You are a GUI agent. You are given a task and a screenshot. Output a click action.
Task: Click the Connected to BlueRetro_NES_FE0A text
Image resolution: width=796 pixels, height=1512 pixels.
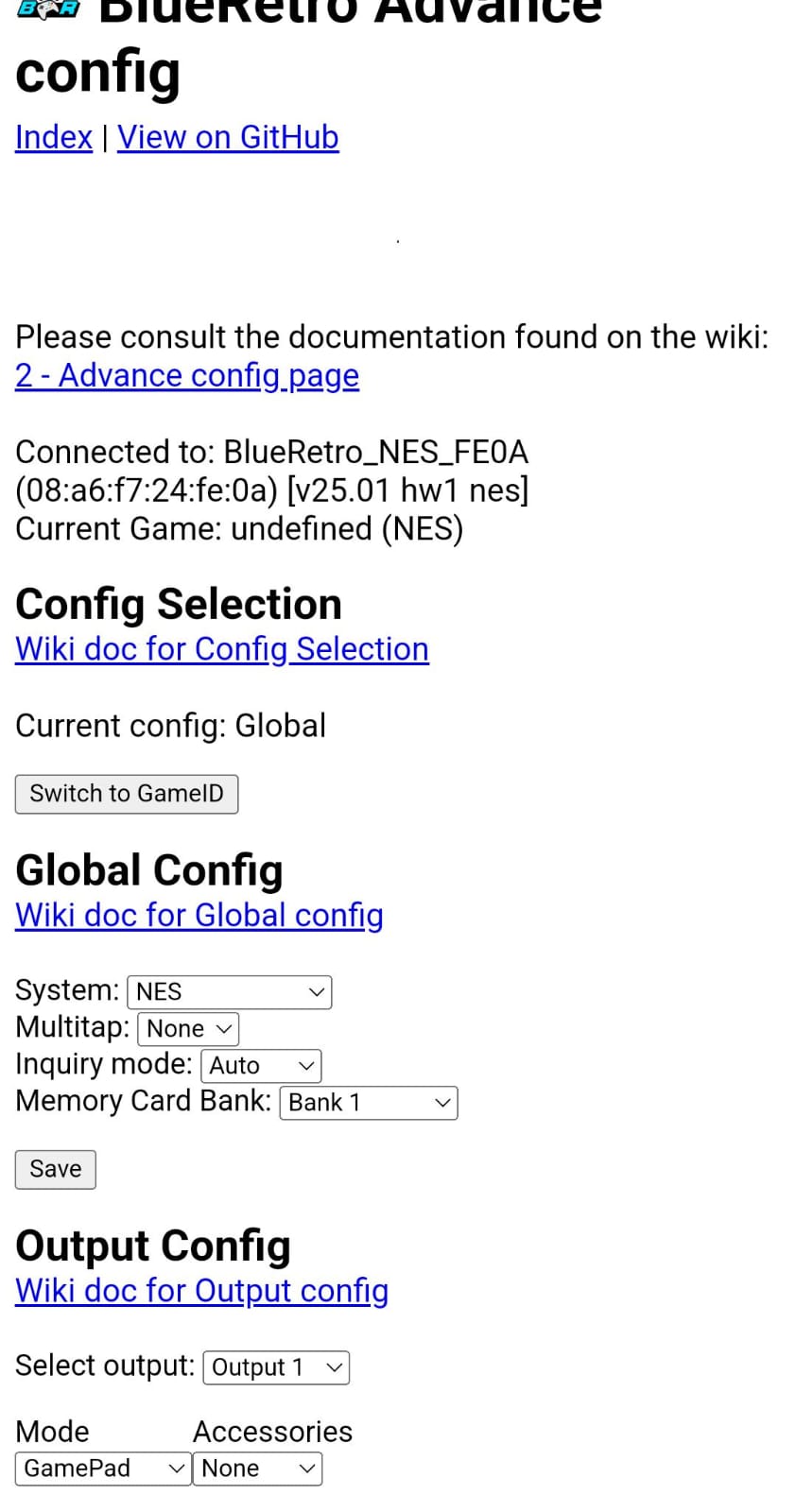pyautogui.click(x=272, y=453)
